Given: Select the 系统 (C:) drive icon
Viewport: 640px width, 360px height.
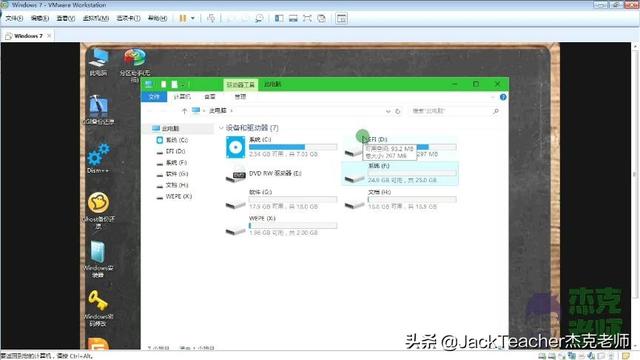Looking at the screenshot, I should [236, 147].
